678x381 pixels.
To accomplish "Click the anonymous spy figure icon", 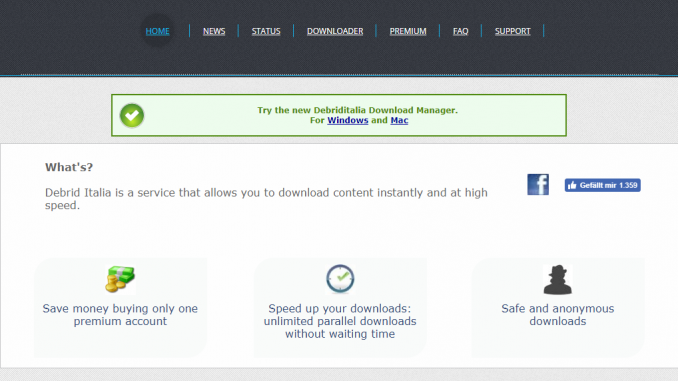I will [x=558, y=280].
